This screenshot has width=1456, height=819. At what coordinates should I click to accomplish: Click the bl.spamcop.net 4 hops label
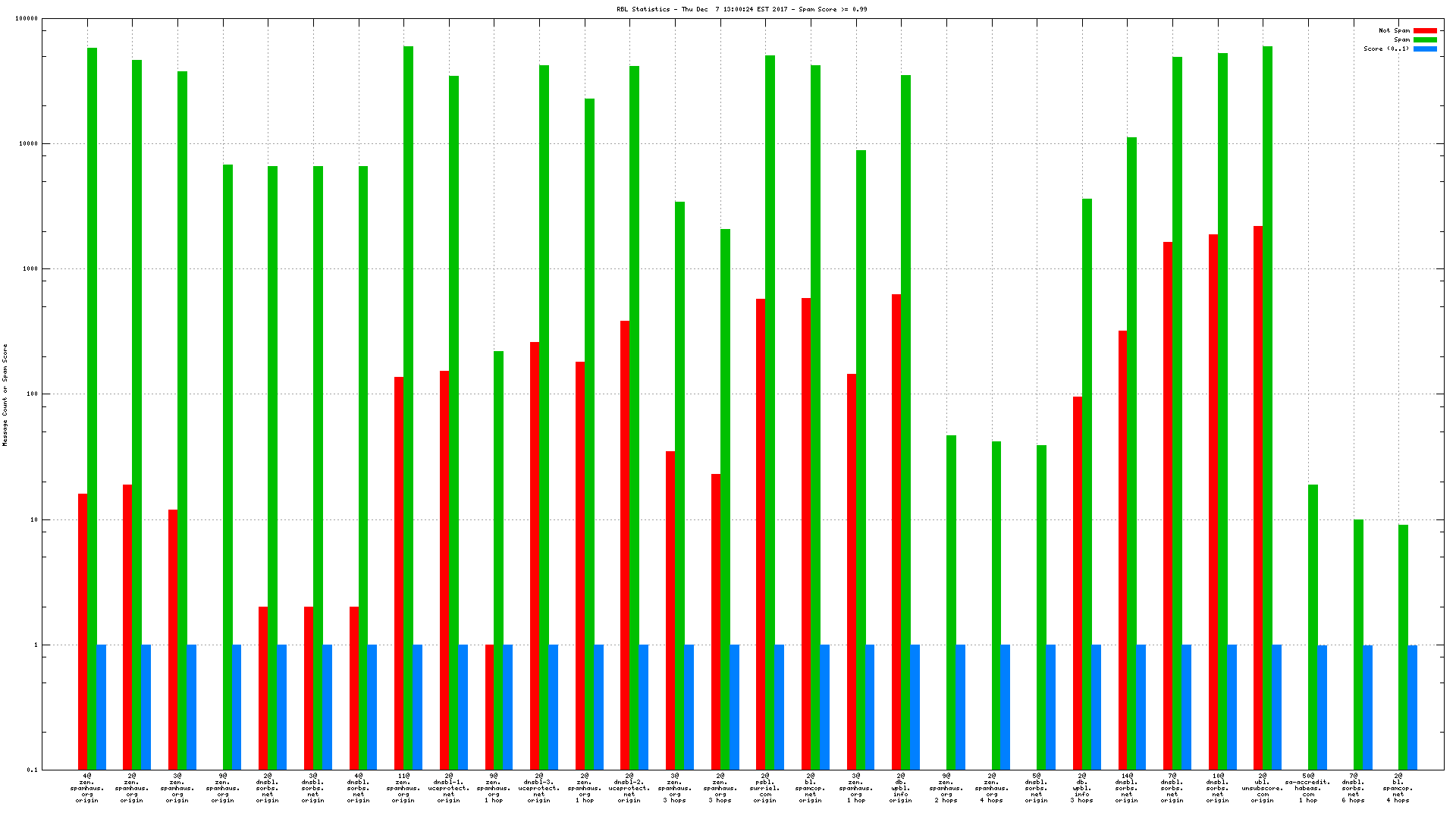1398,787
